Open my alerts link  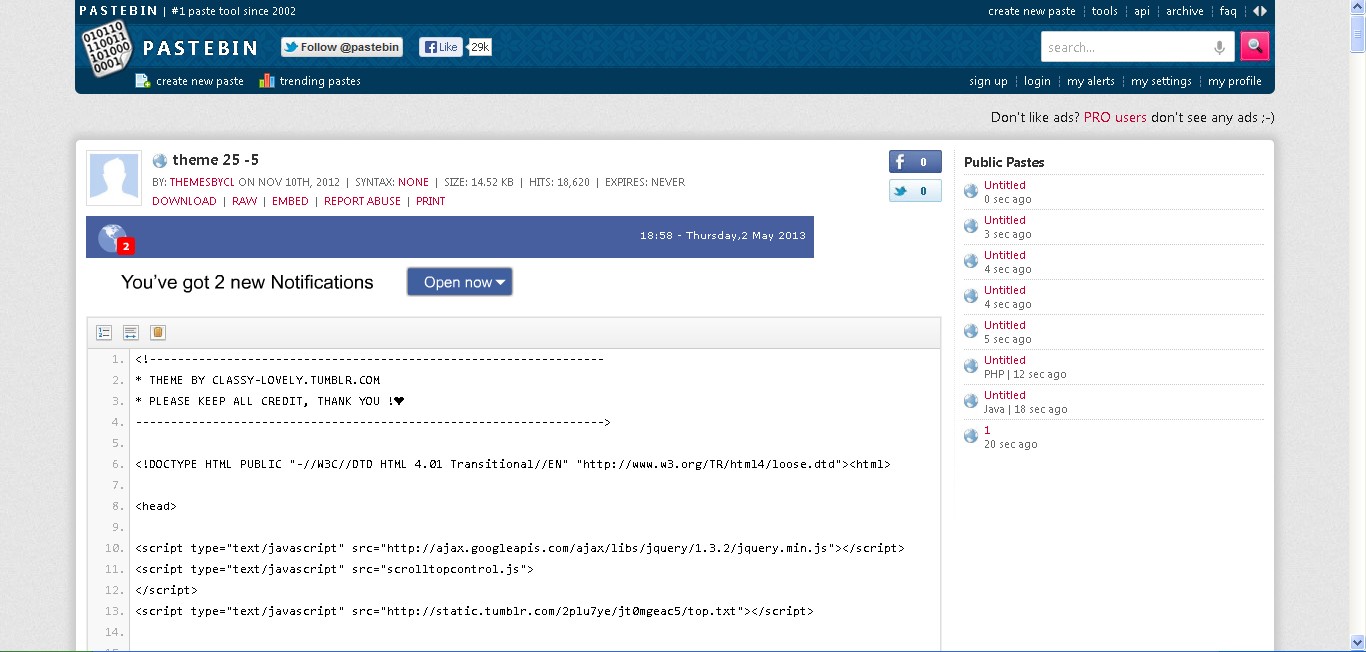tap(1091, 81)
